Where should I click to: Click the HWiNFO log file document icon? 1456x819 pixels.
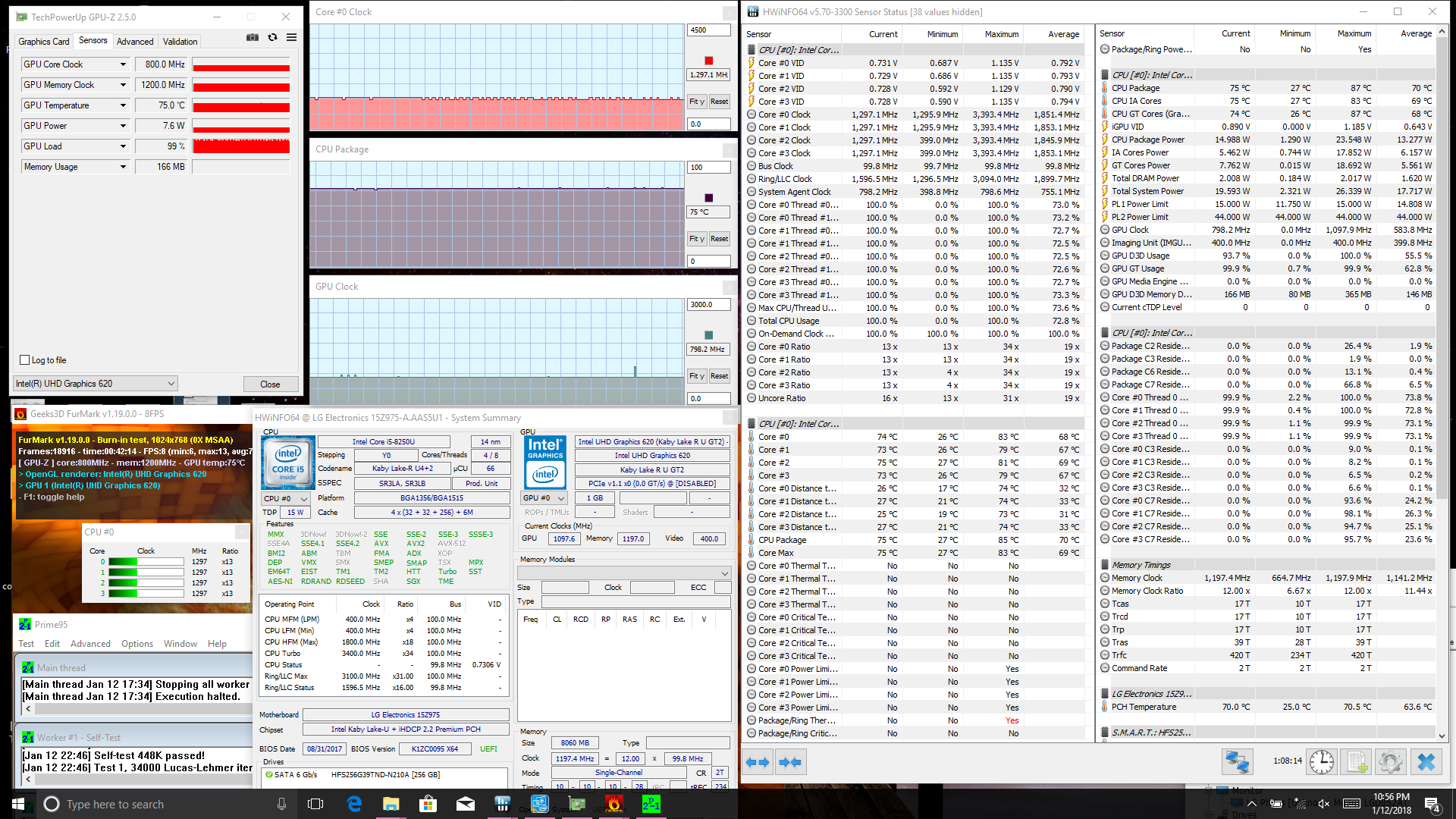[x=1357, y=761]
